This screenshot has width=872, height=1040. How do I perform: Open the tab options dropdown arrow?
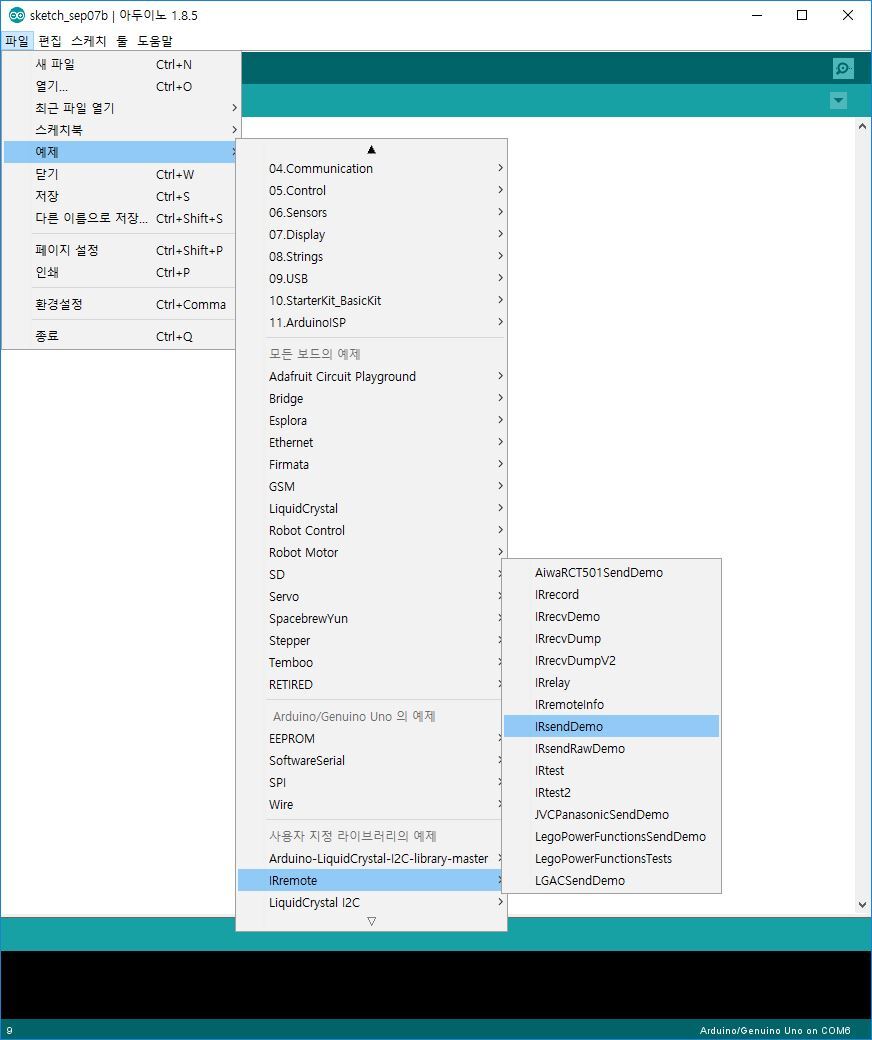838,101
